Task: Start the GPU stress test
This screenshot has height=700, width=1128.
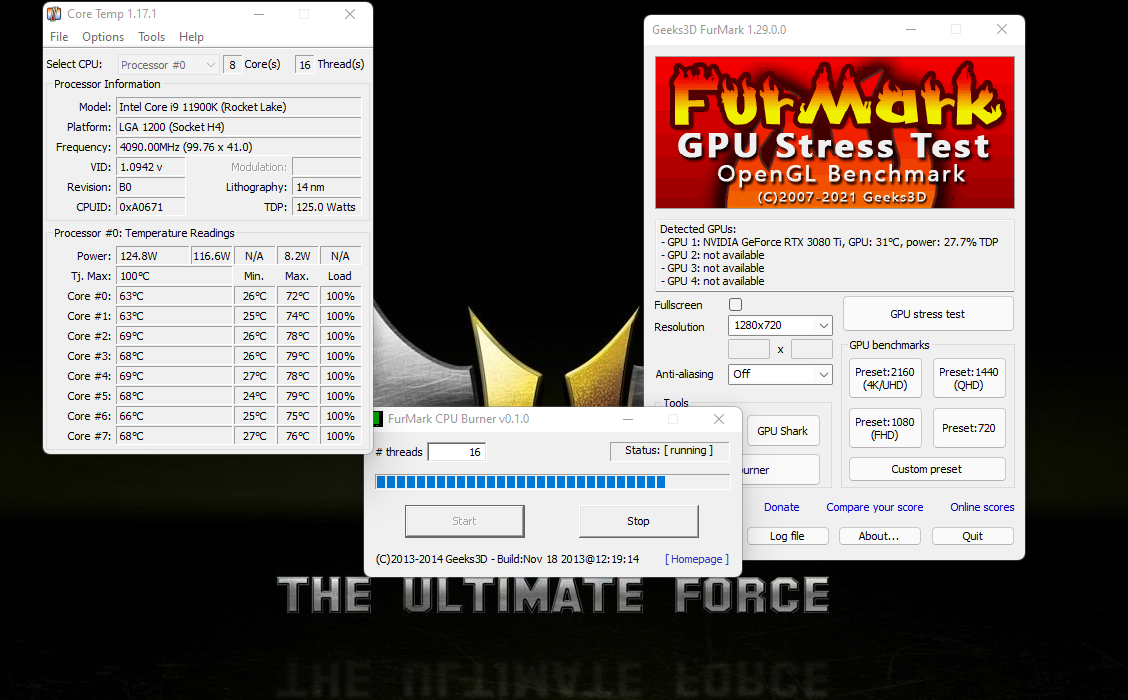Action: tap(927, 314)
